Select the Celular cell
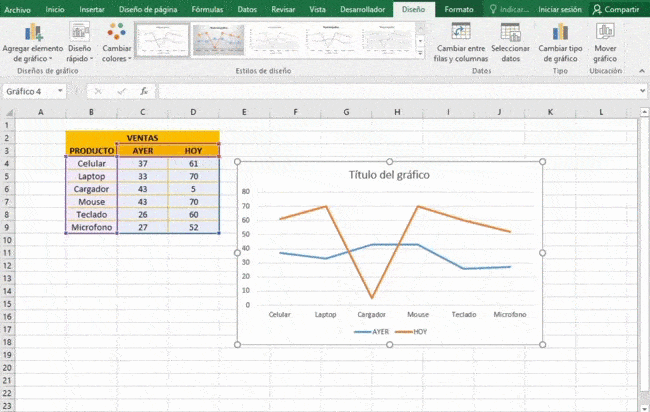Image resolution: width=650 pixels, height=412 pixels. [x=92, y=163]
